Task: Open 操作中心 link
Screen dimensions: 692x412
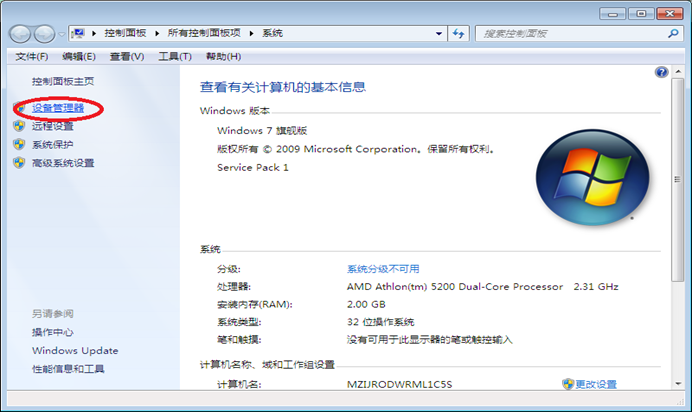Action: (53, 332)
